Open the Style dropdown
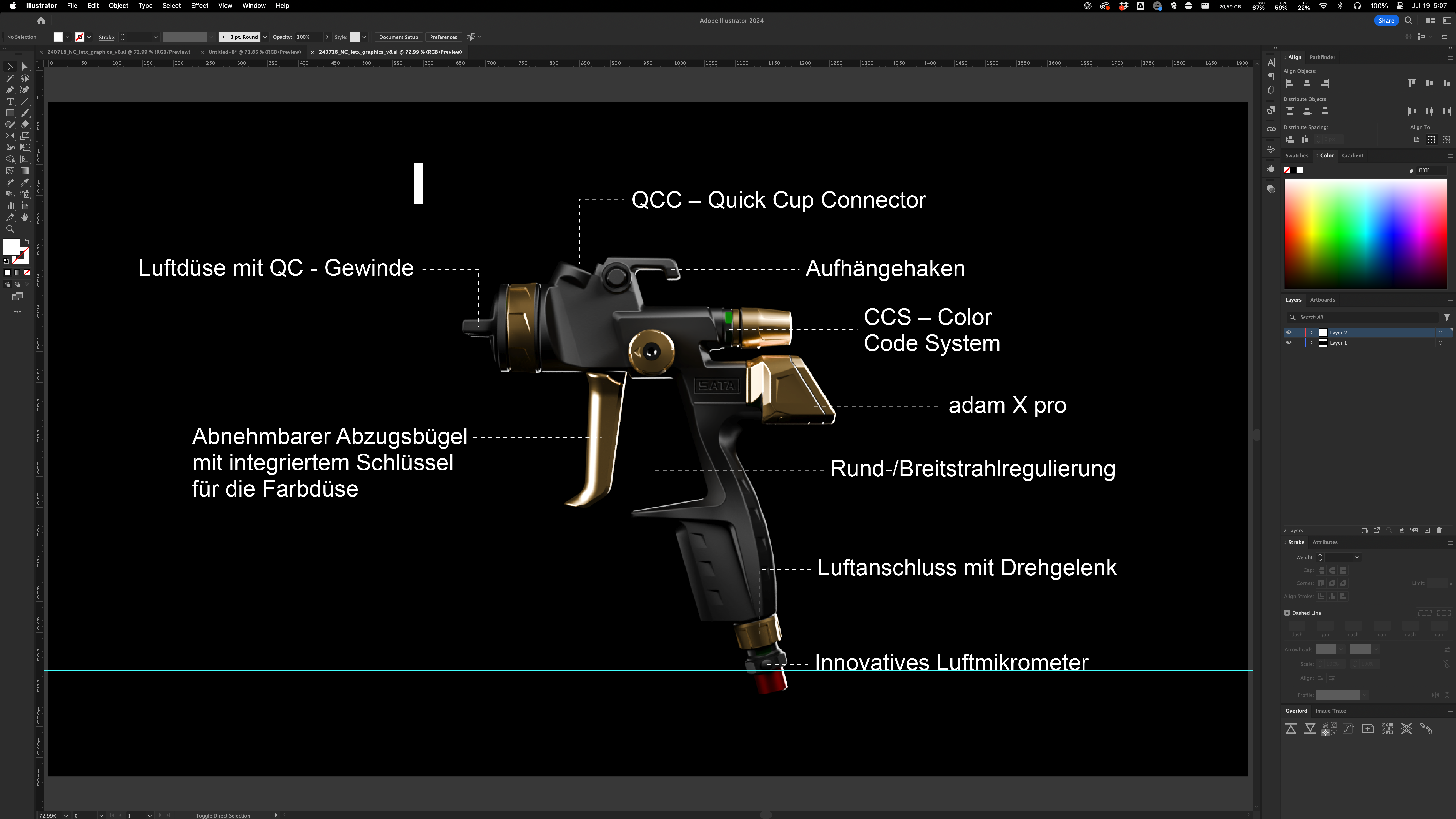1456x819 pixels. [x=364, y=37]
